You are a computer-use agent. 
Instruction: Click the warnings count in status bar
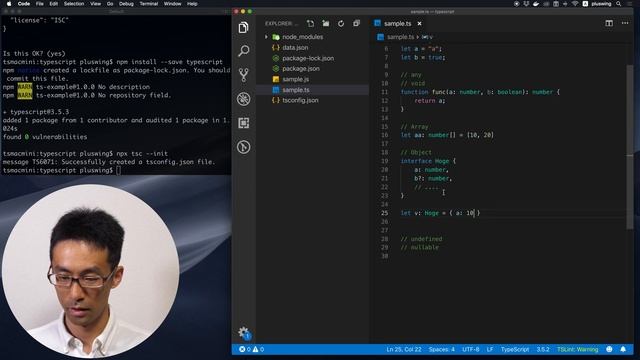[258, 349]
